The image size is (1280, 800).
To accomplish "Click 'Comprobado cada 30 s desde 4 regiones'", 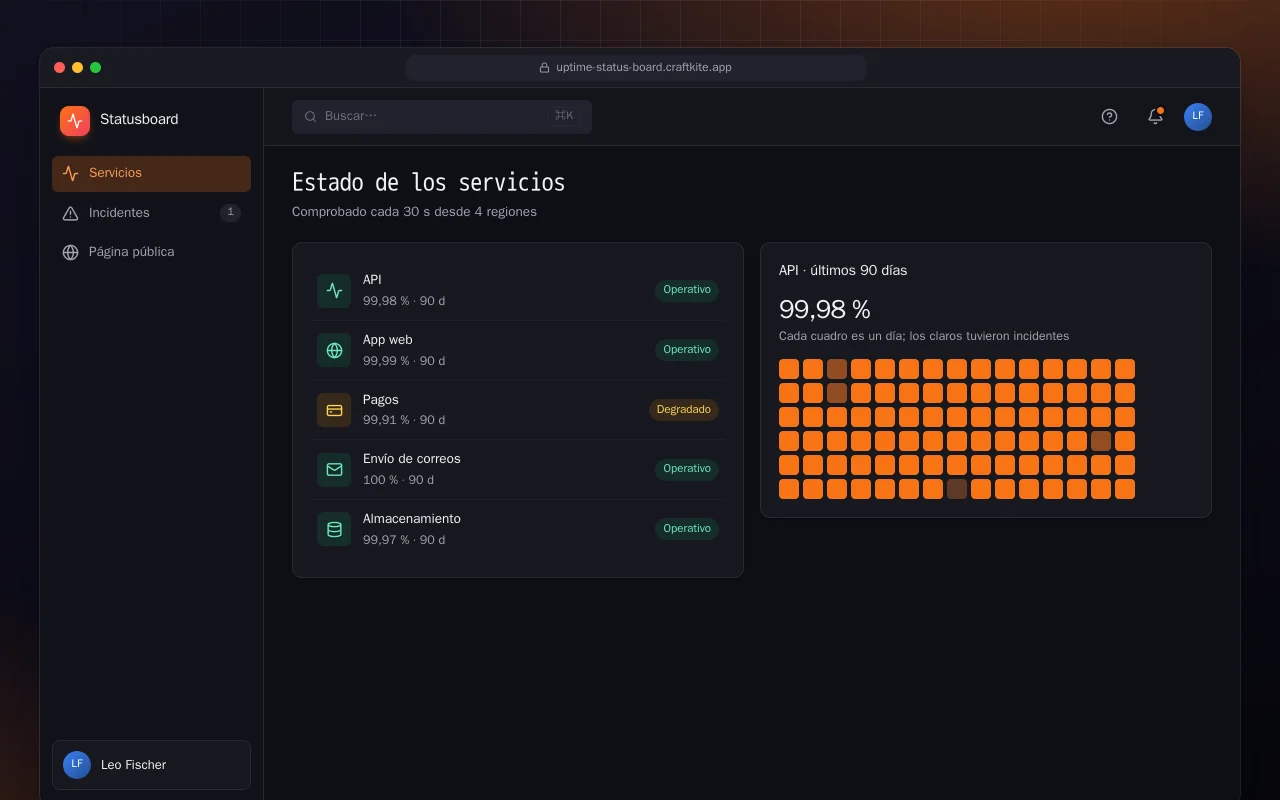I will 414,212.
